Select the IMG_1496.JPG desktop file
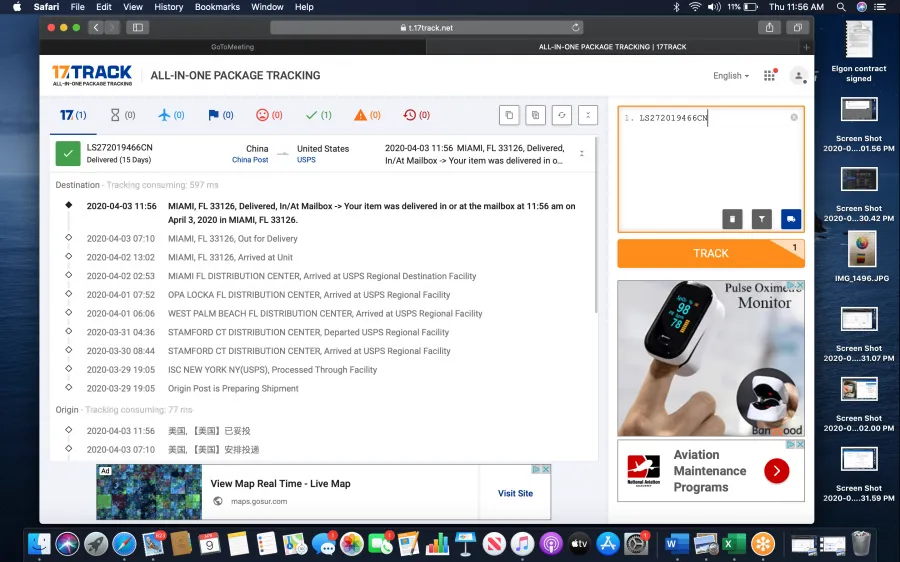Viewport: 900px width, 562px height. pos(861,257)
